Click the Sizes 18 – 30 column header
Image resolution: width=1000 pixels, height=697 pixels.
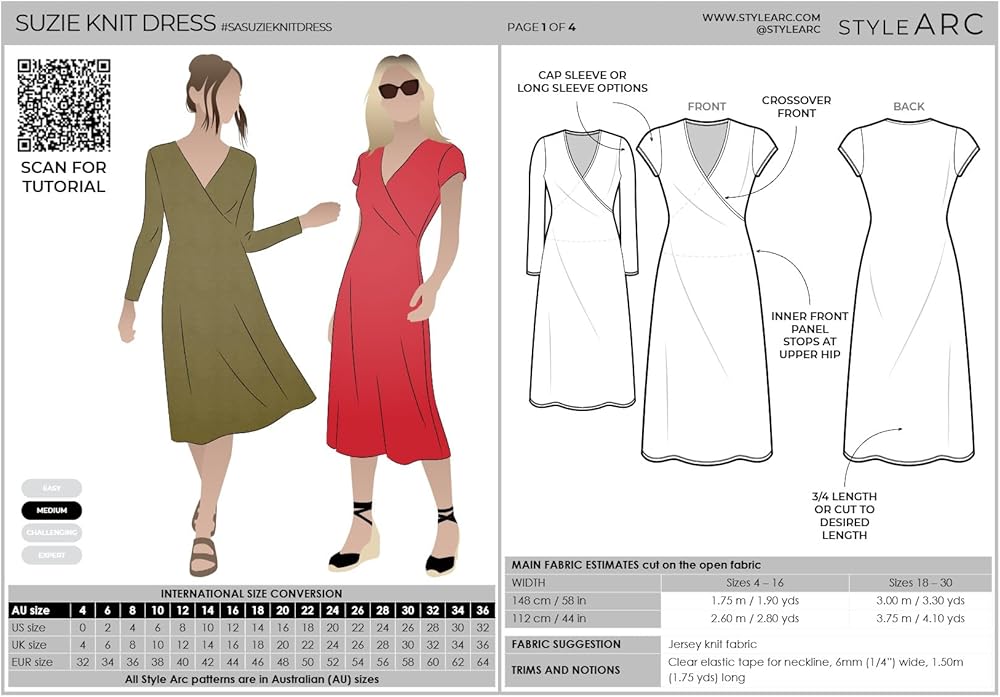point(920,582)
